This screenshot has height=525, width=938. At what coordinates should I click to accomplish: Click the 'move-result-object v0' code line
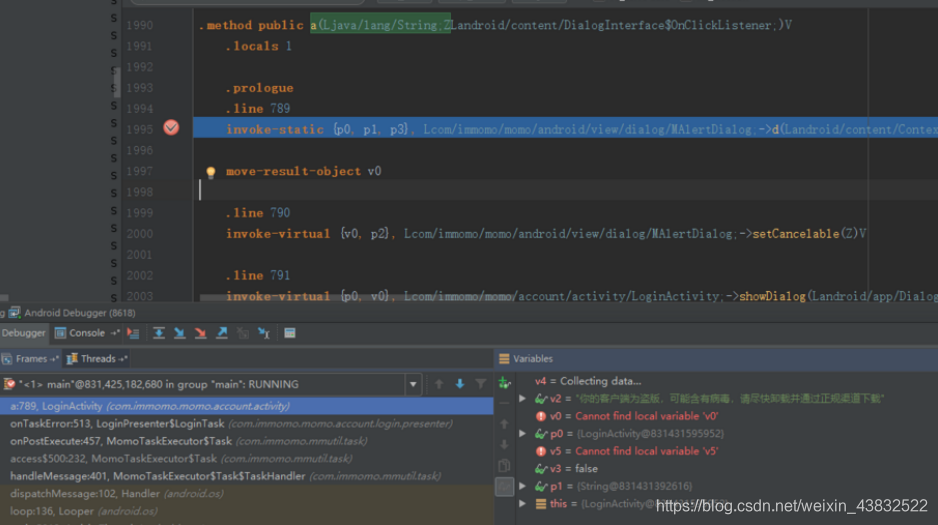point(303,171)
